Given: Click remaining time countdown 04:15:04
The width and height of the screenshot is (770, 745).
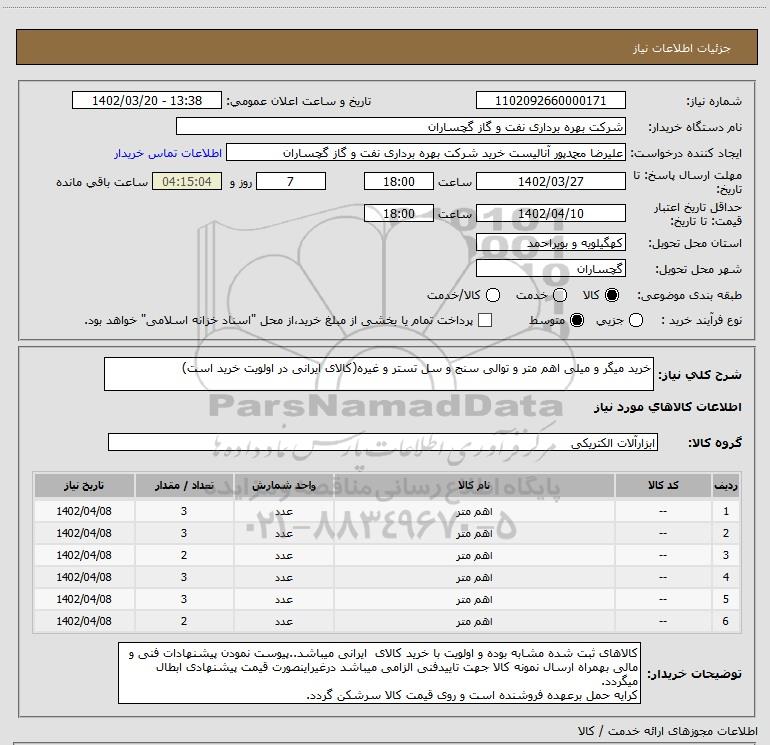Looking at the screenshot, I should [x=187, y=181].
